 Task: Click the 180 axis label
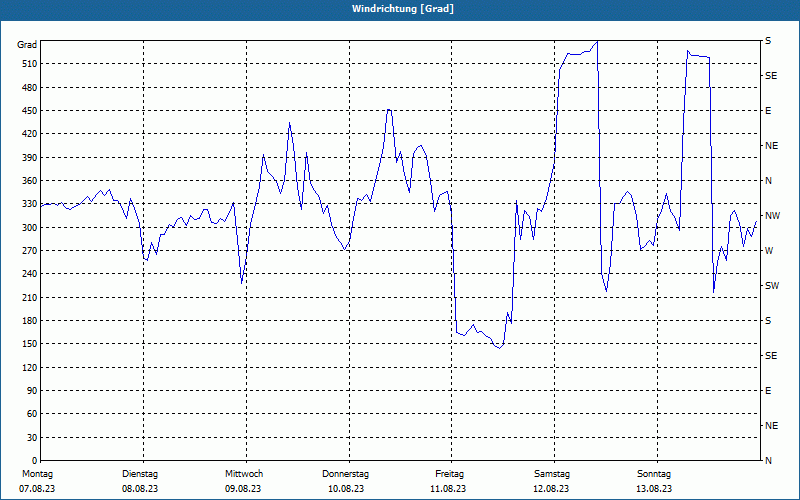pyautogui.click(x=29, y=321)
